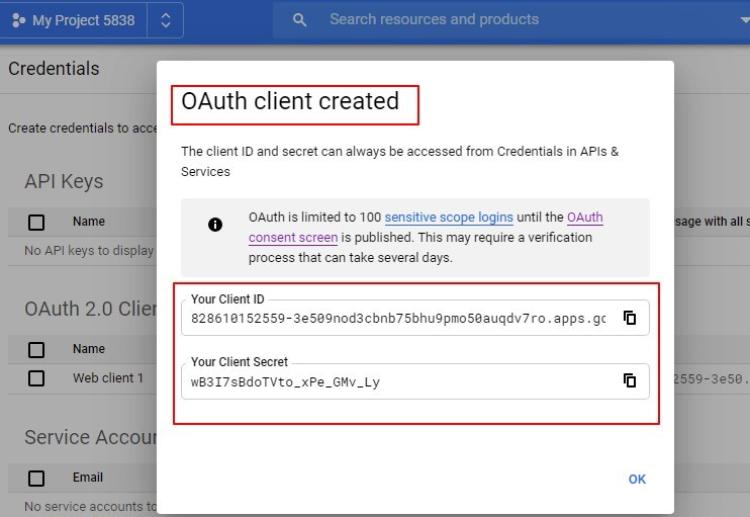
Task: Tick the Service Accounts Email checkbox
Action: click(x=36, y=478)
